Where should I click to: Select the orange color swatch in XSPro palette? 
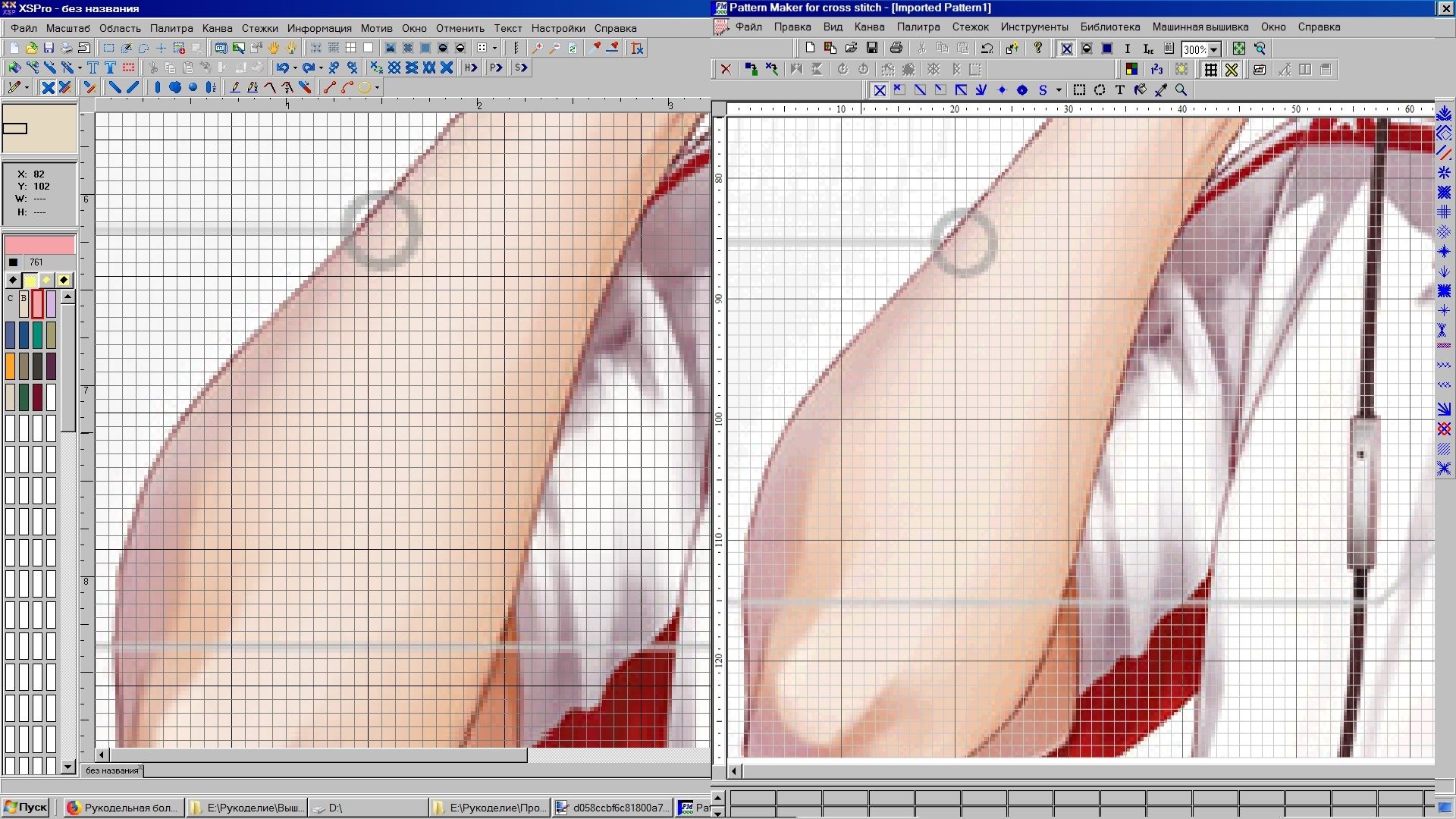click(11, 366)
